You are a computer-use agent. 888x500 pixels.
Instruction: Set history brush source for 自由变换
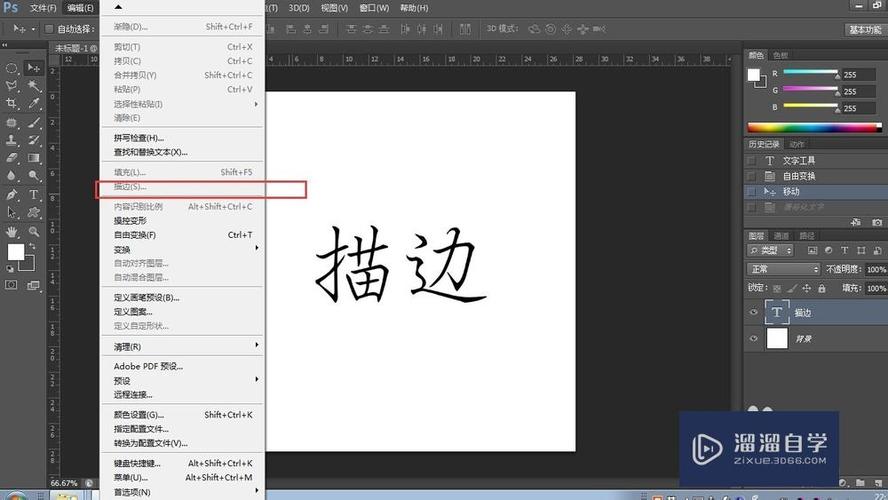(752, 176)
